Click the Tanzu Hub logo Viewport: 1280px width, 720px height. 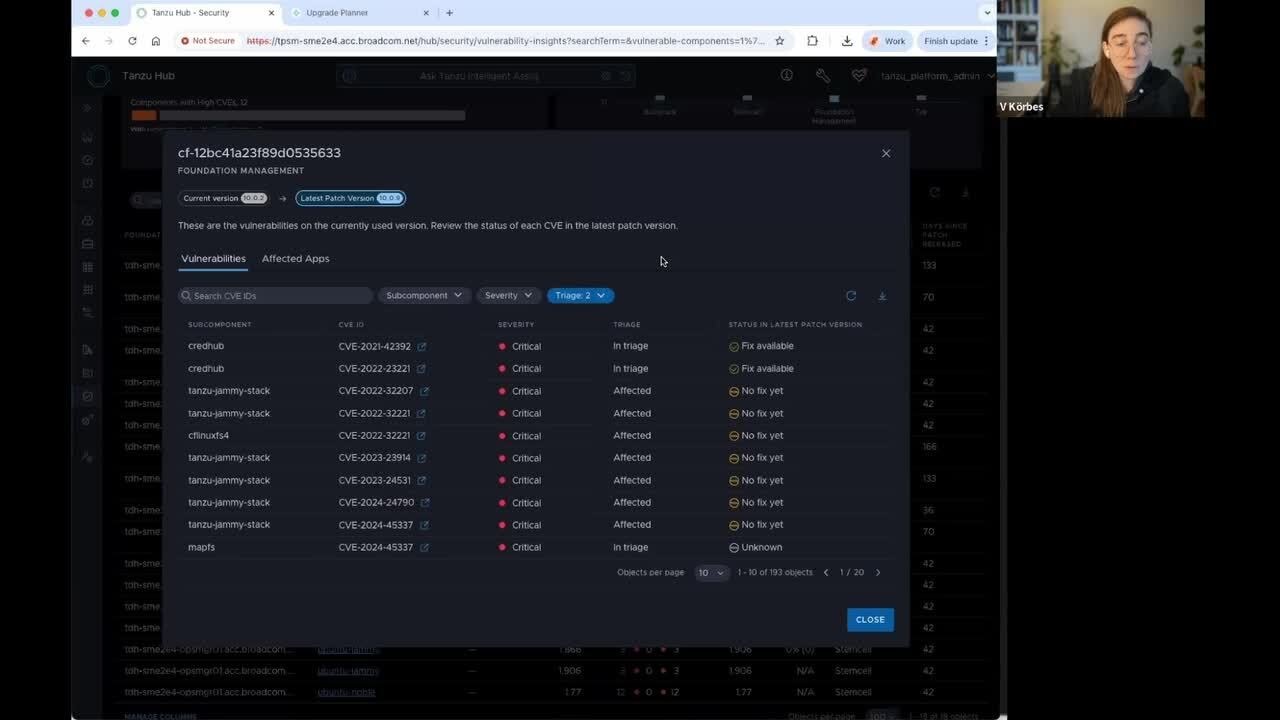(x=98, y=76)
